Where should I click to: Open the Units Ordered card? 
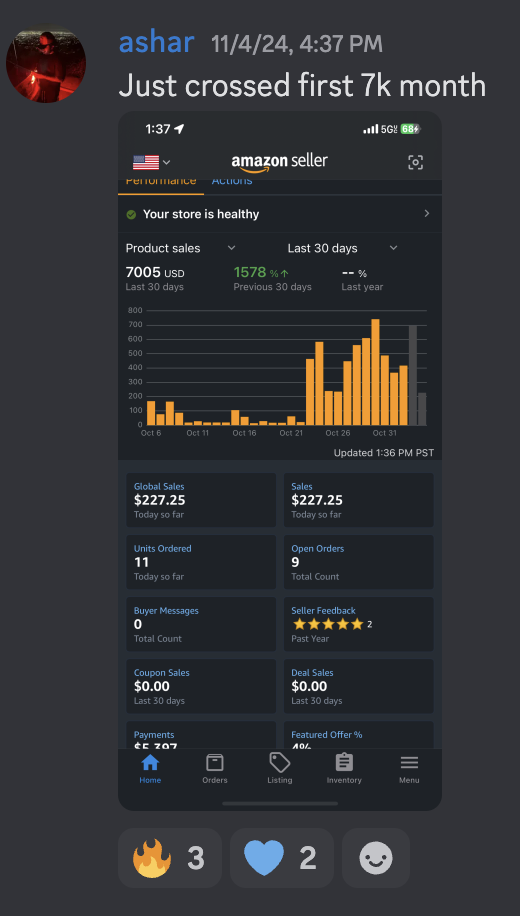click(x=201, y=562)
